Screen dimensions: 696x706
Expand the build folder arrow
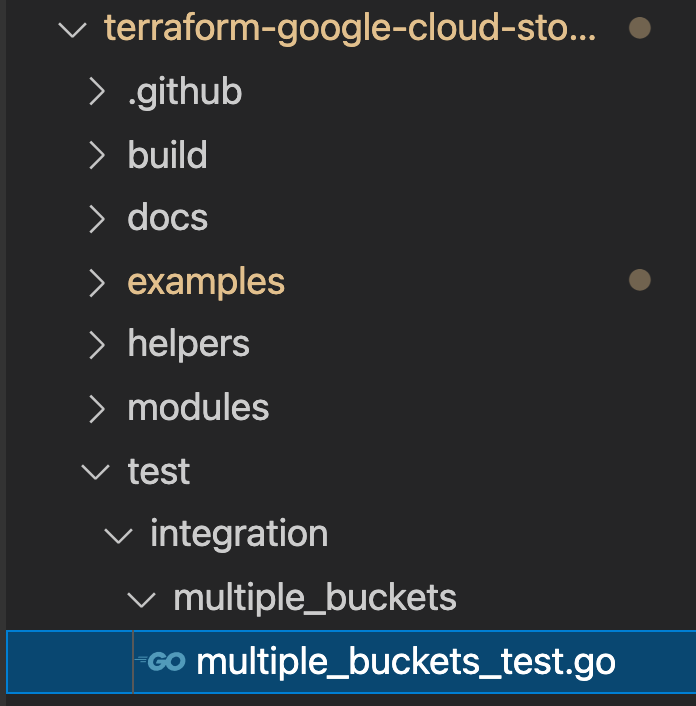96,155
